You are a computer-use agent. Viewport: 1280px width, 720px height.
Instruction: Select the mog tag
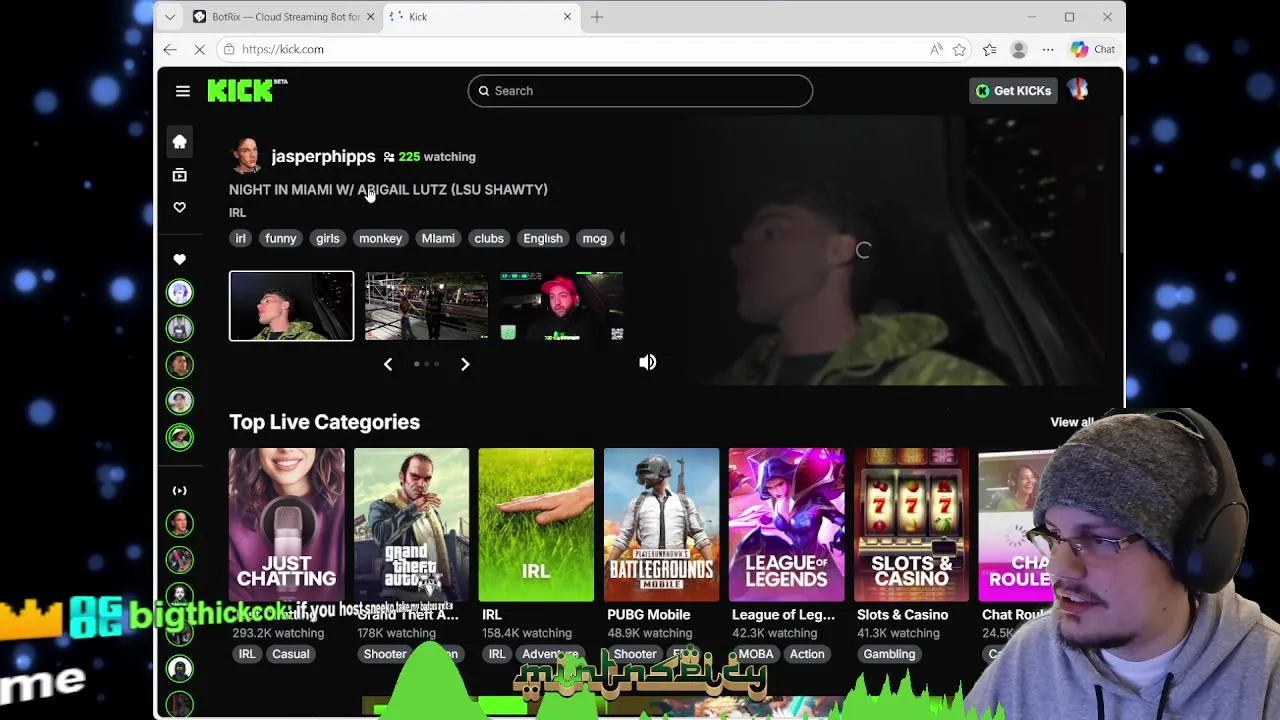click(x=594, y=239)
